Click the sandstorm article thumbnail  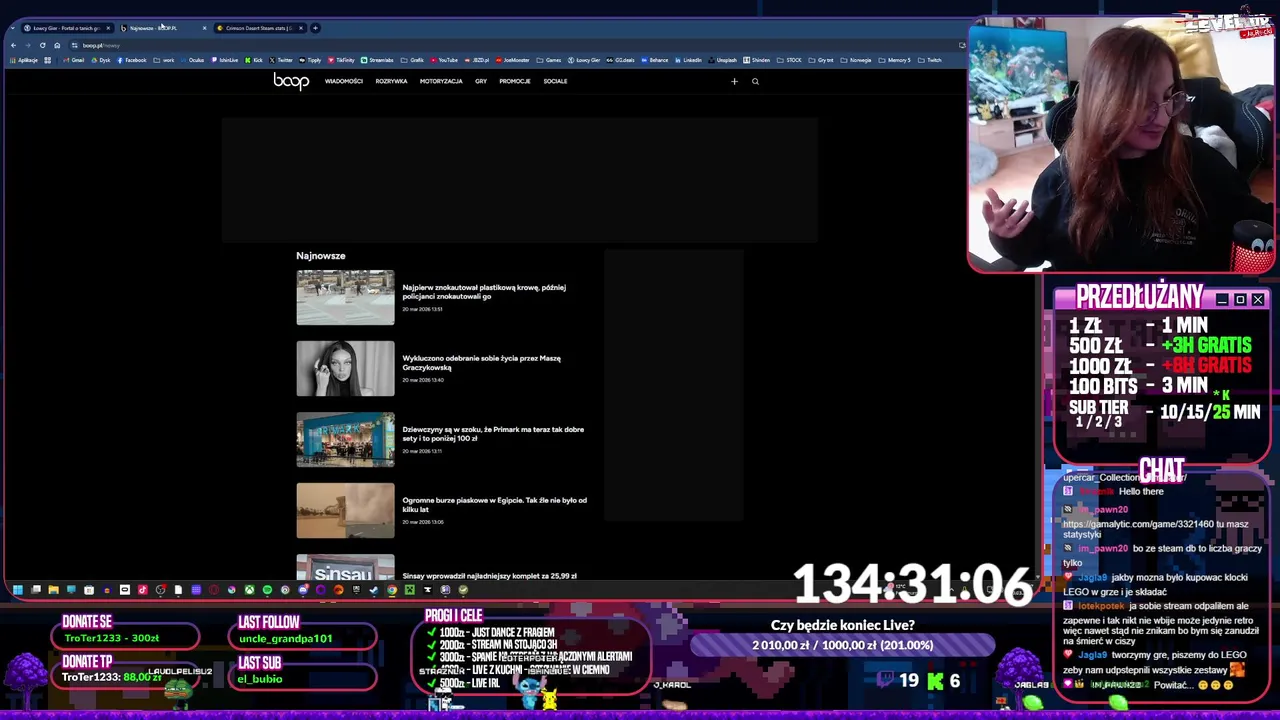[x=345, y=510]
